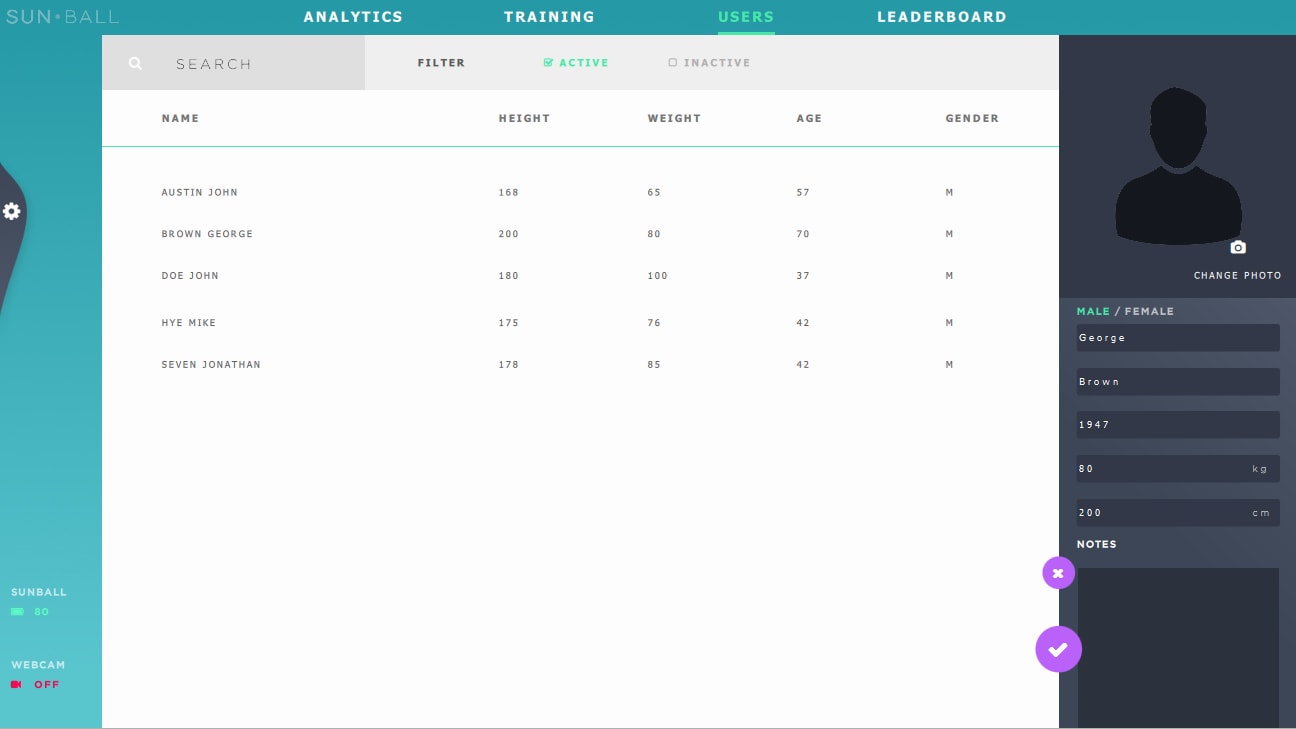Click Seven Jonathan's height 178
Viewport: 1296px width, 729px height.
click(509, 365)
